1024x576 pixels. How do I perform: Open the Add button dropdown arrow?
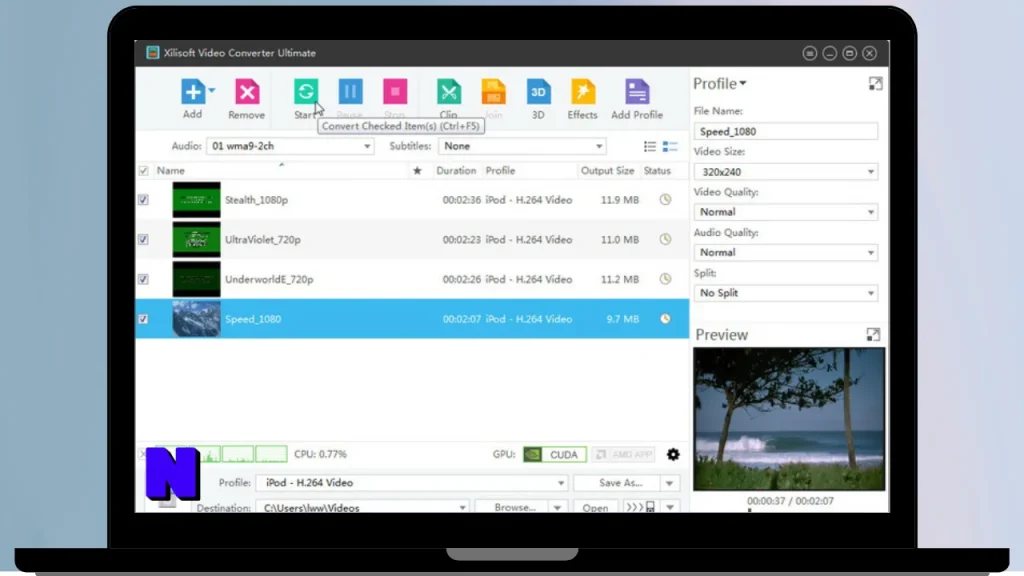click(x=212, y=91)
